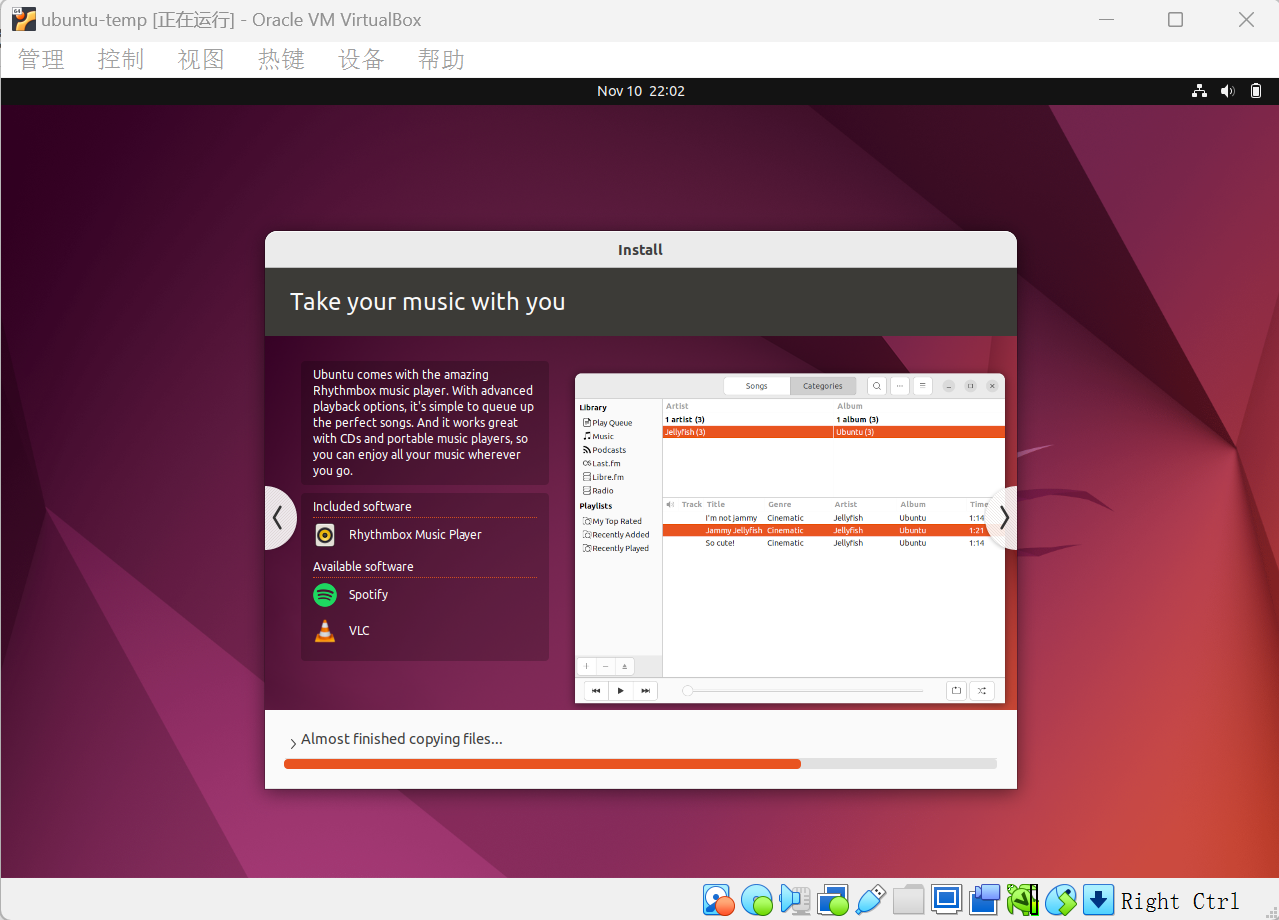Click 'Almost finished copying files...' status text
Screen dimensions: 1279x920
click(402, 740)
